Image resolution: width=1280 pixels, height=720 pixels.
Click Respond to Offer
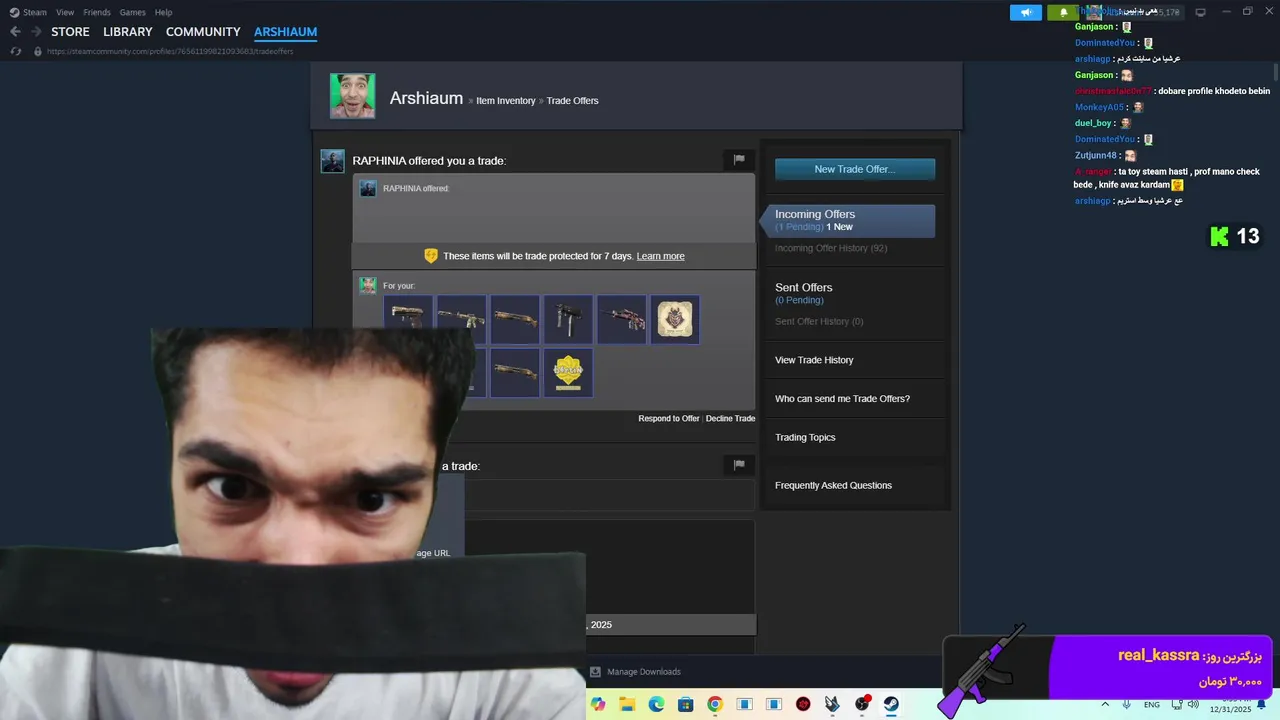669,418
